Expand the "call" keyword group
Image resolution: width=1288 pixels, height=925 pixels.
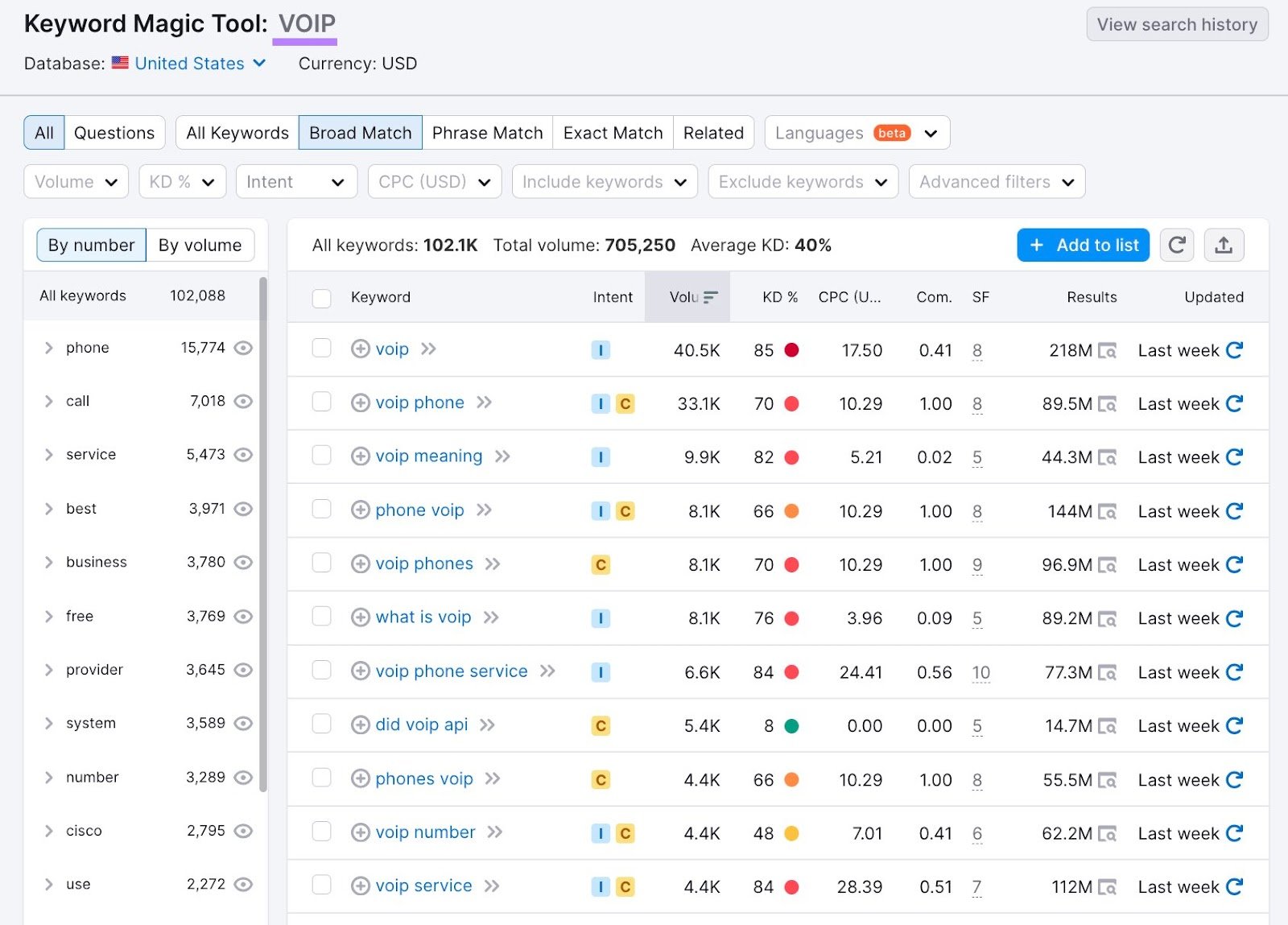coord(48,401)
